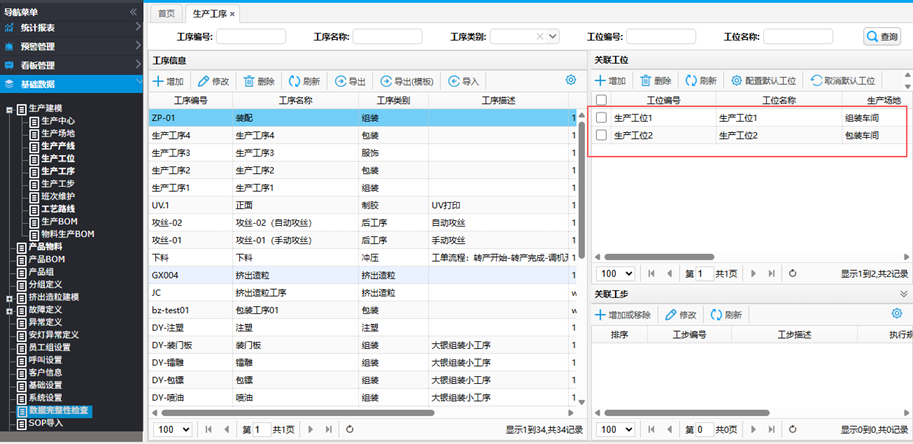Screen dimensions: 913x444
Task: Refresh icon in 关联工位 pagination bar
Action: click(x=792, y=273)
